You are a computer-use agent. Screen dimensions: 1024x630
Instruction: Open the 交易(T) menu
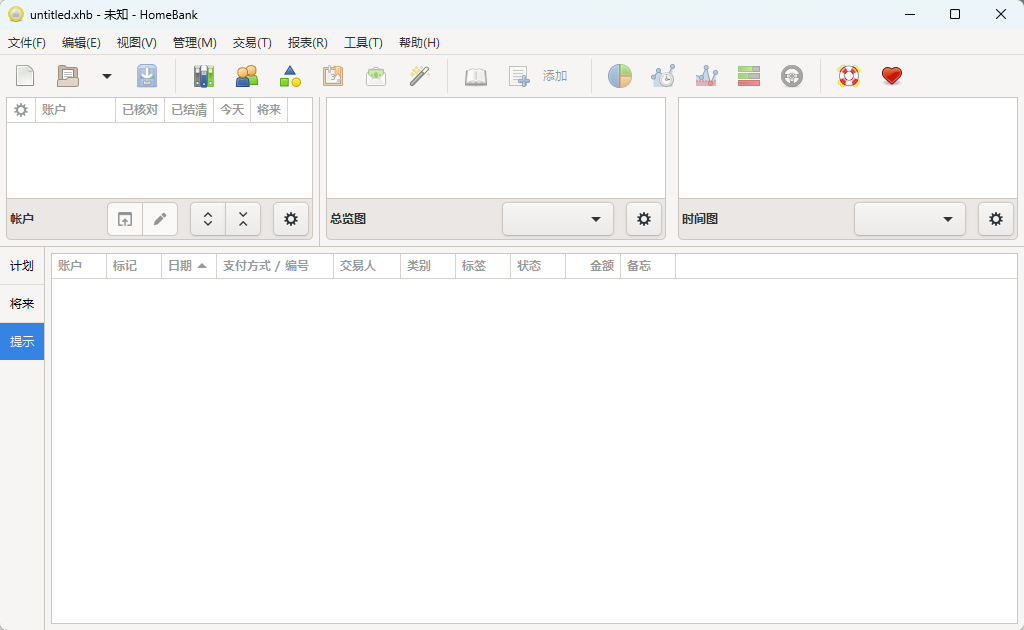click(252, 42)
